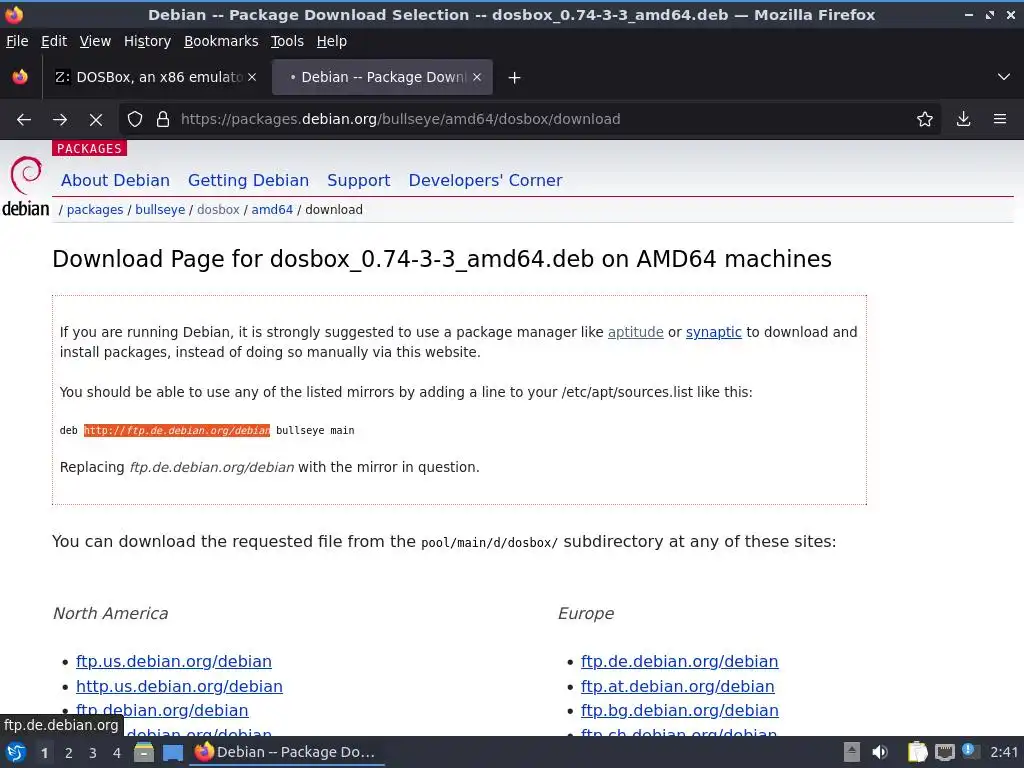Switch to virtual desktop 4
The height and width of the screenshot is (768, 1024).
coord(117,753)
